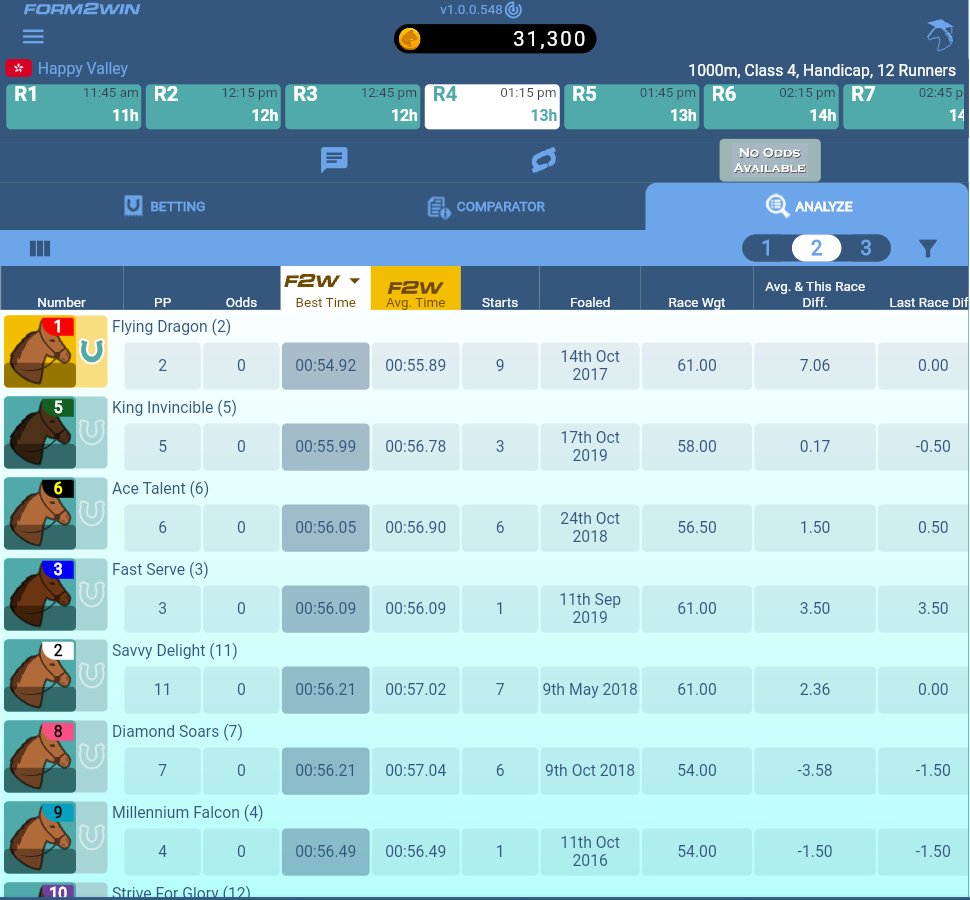The width and height of the screenshot is (970, 900).
Task: Select race R2 at 12:15 pm
Action: coord(213,106)
